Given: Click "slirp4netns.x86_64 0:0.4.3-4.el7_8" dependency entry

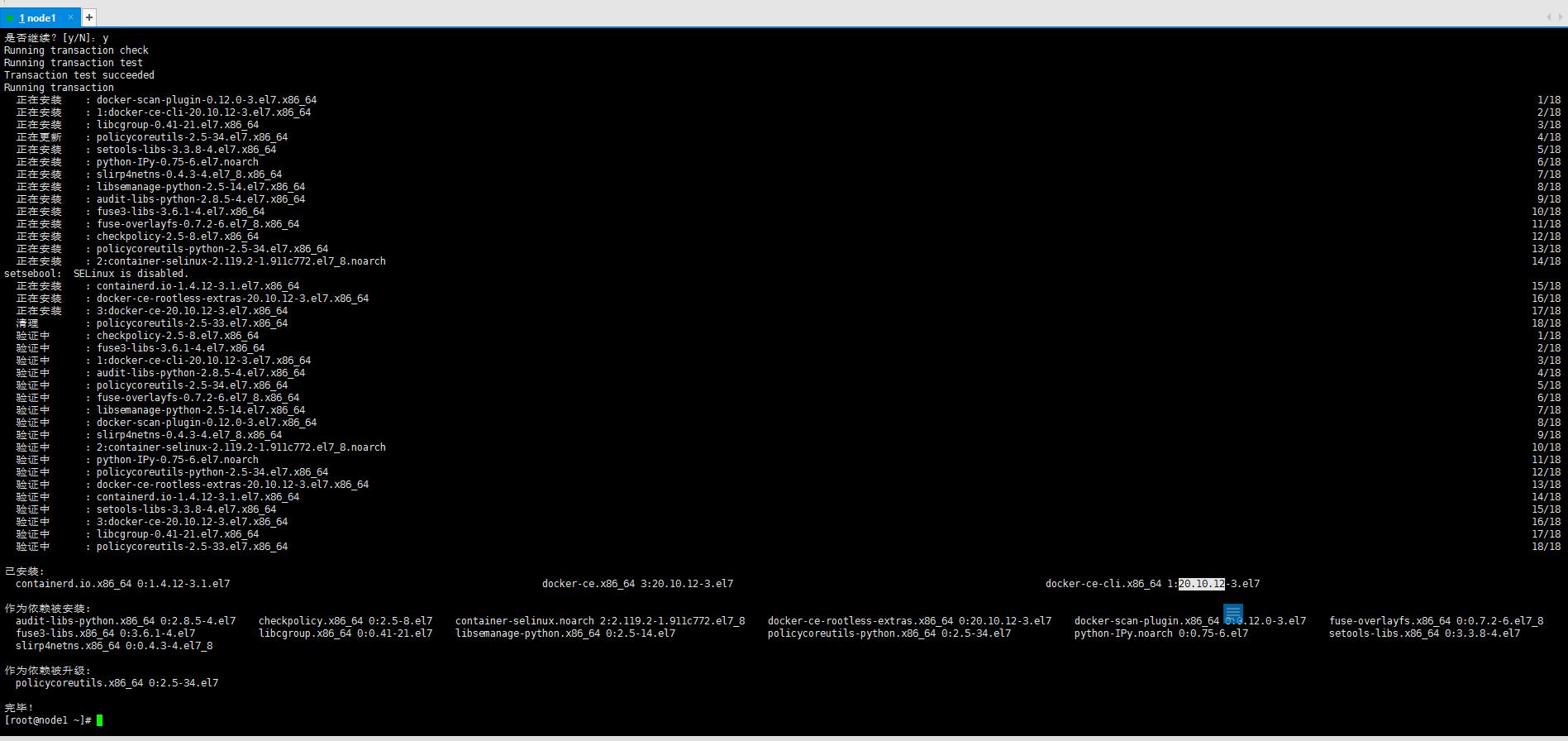Looking at the screenshot, I should pos(114,646).
